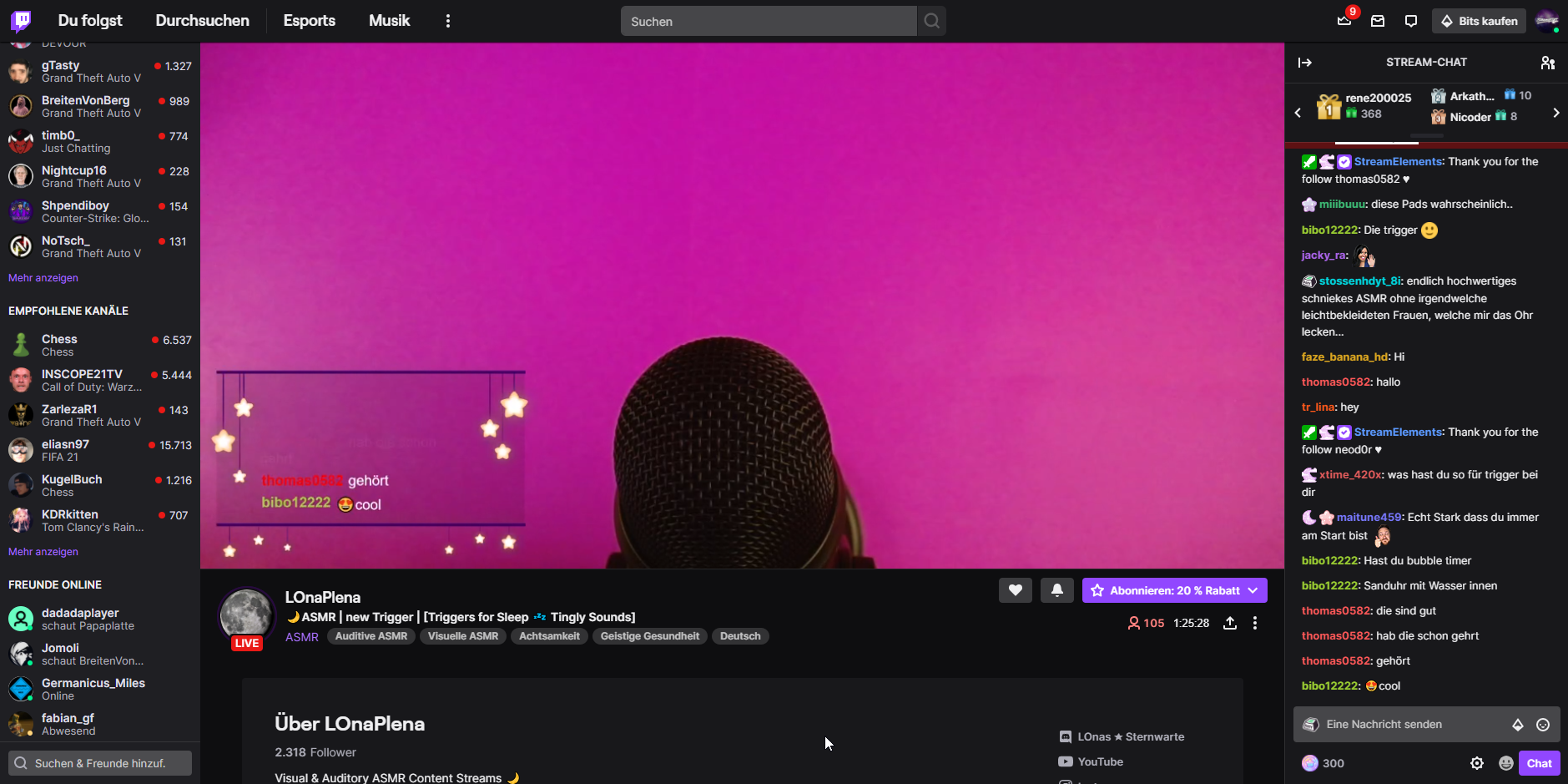Click the share stream icon
The height and width of the screenshot is (784, 1568).
click(x=1230, y=623)
